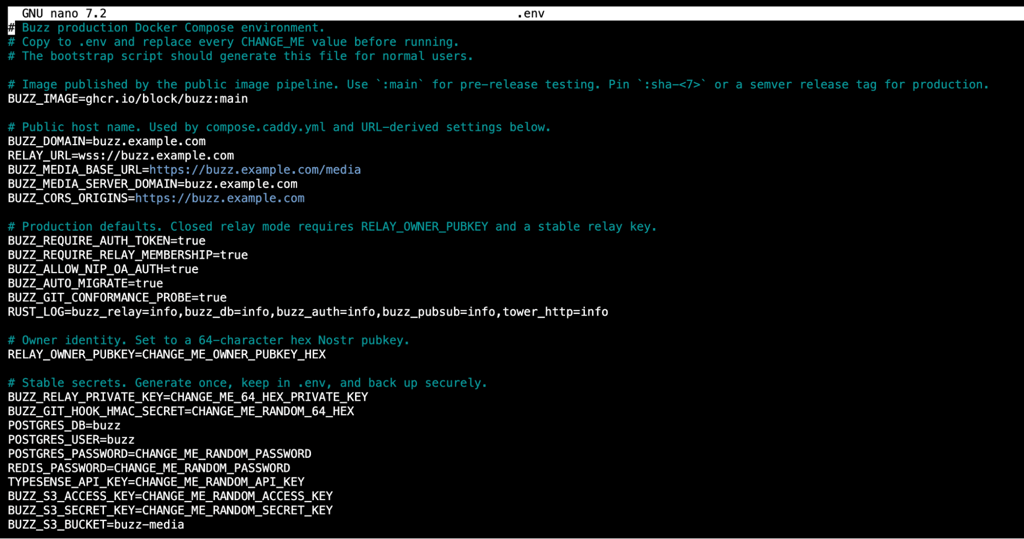This screenshot has width=1024, height=539.
Task: Click the BUZZ_MEDIA_SERVER_DOMAIN line
Action: [x=153, y=184]
